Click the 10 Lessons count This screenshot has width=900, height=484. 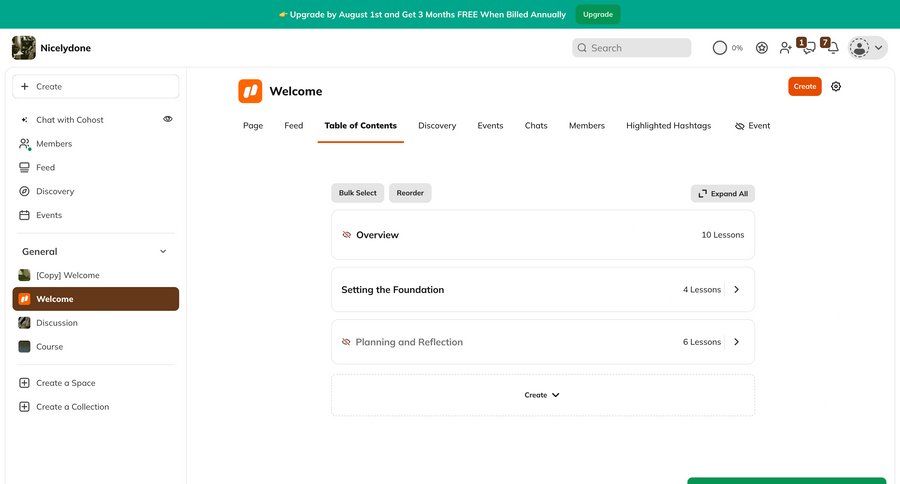point(723,235)
